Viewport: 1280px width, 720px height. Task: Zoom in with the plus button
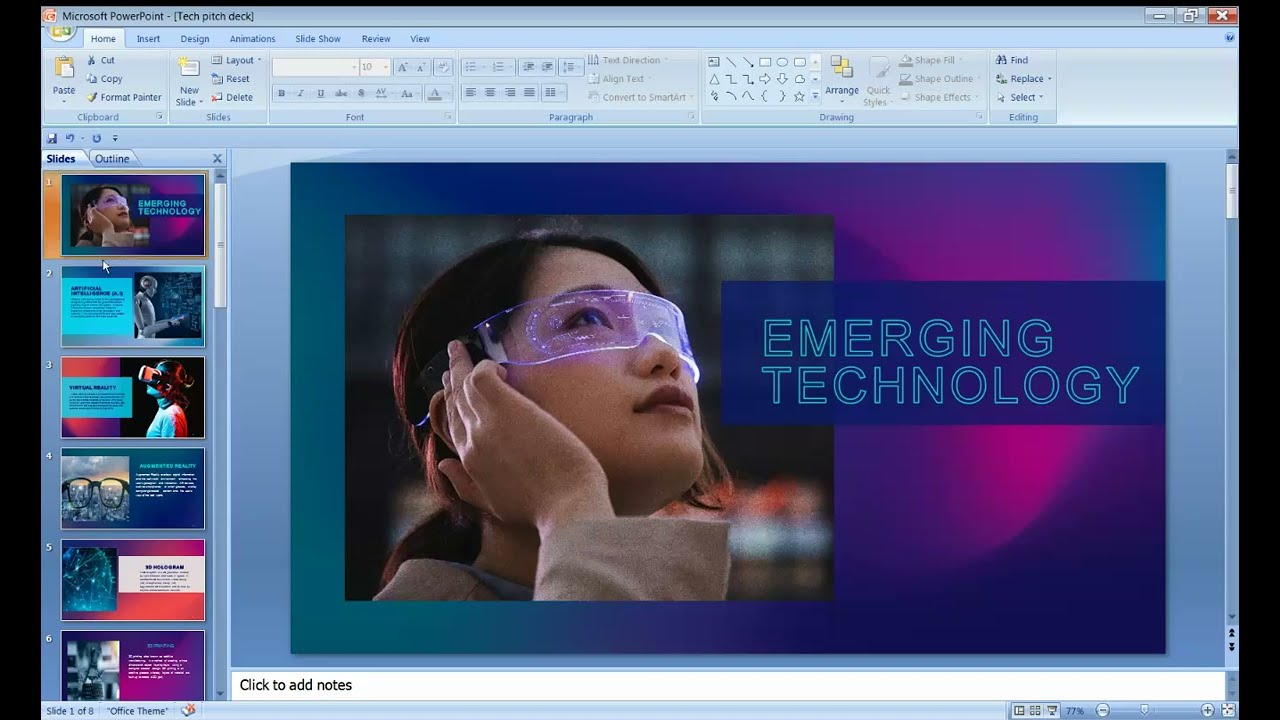click(x=1208, y=711)
